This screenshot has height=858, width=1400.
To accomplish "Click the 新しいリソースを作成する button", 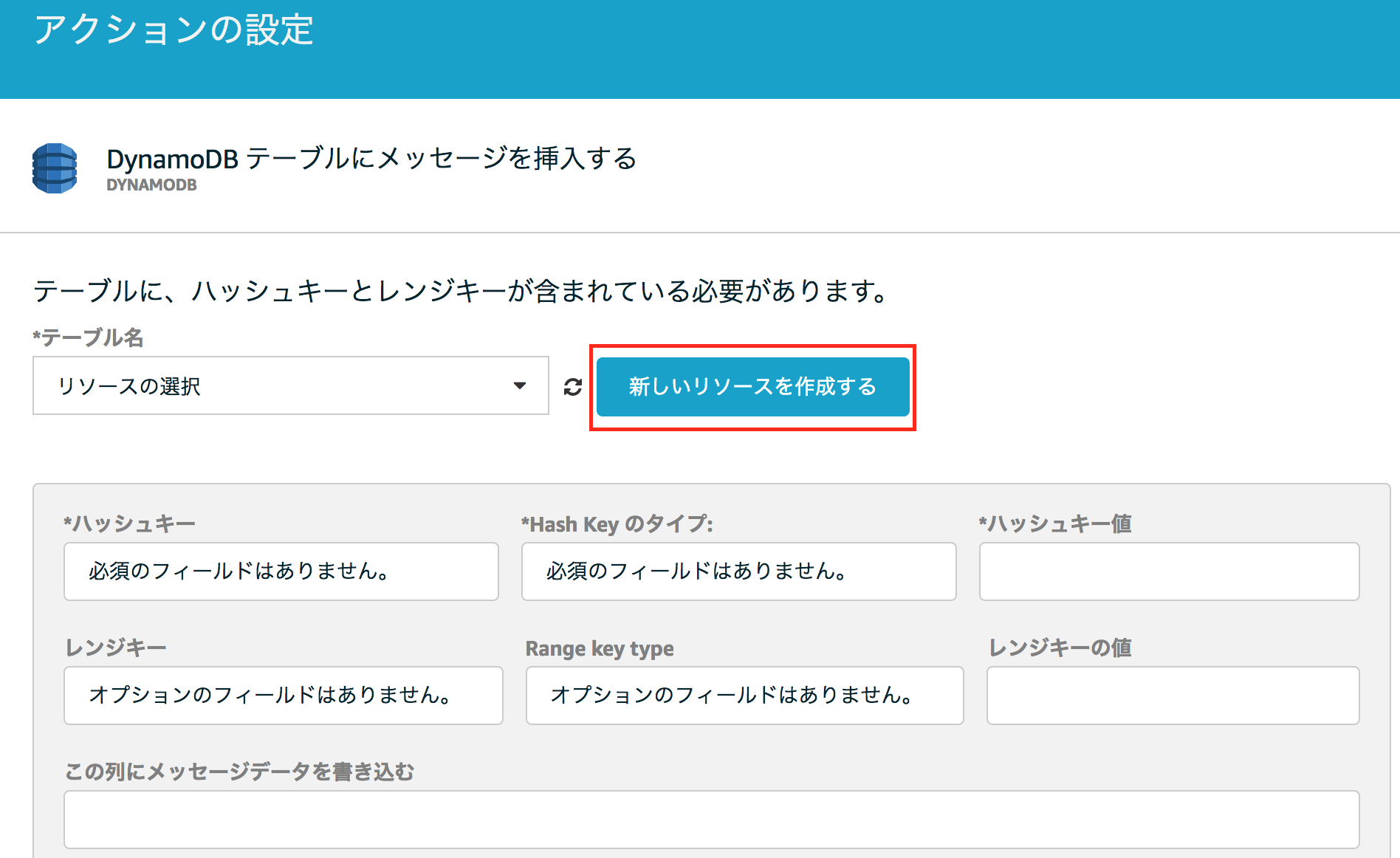I will pos(752,387).
